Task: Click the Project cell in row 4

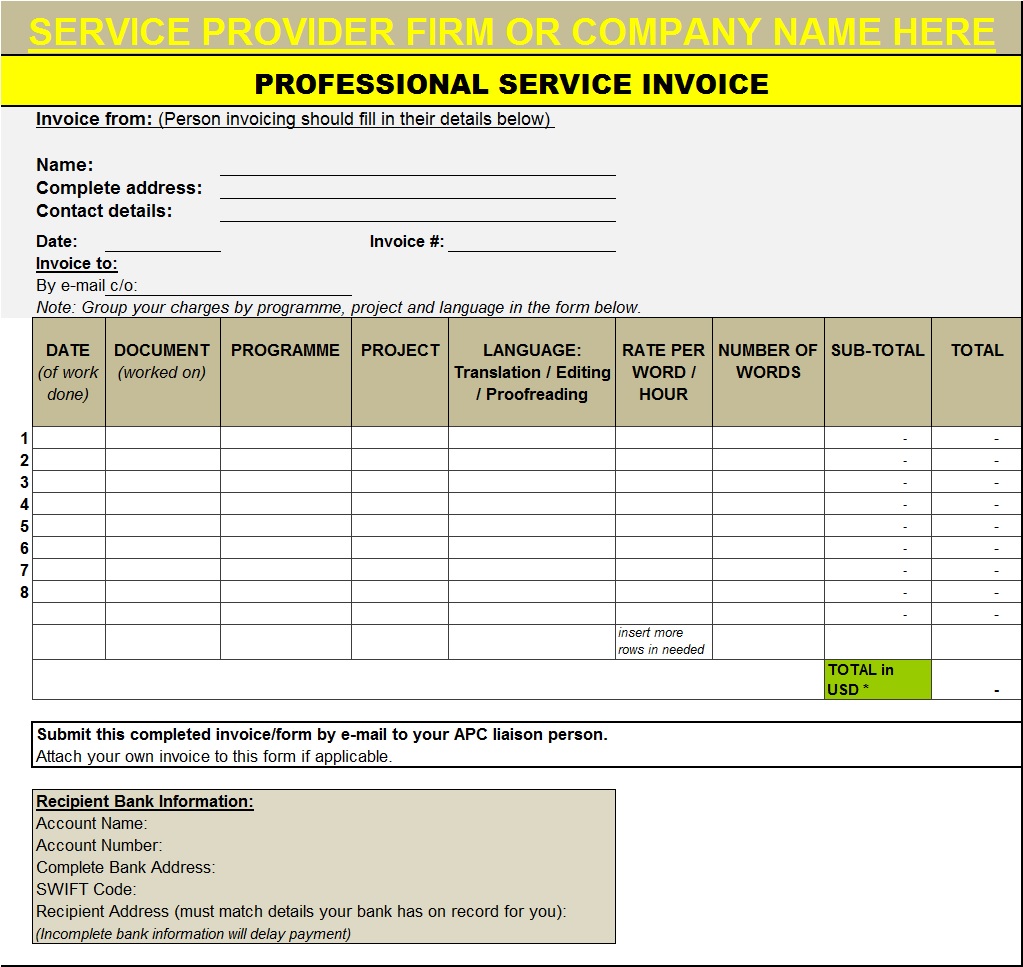Action: point(400,504)
